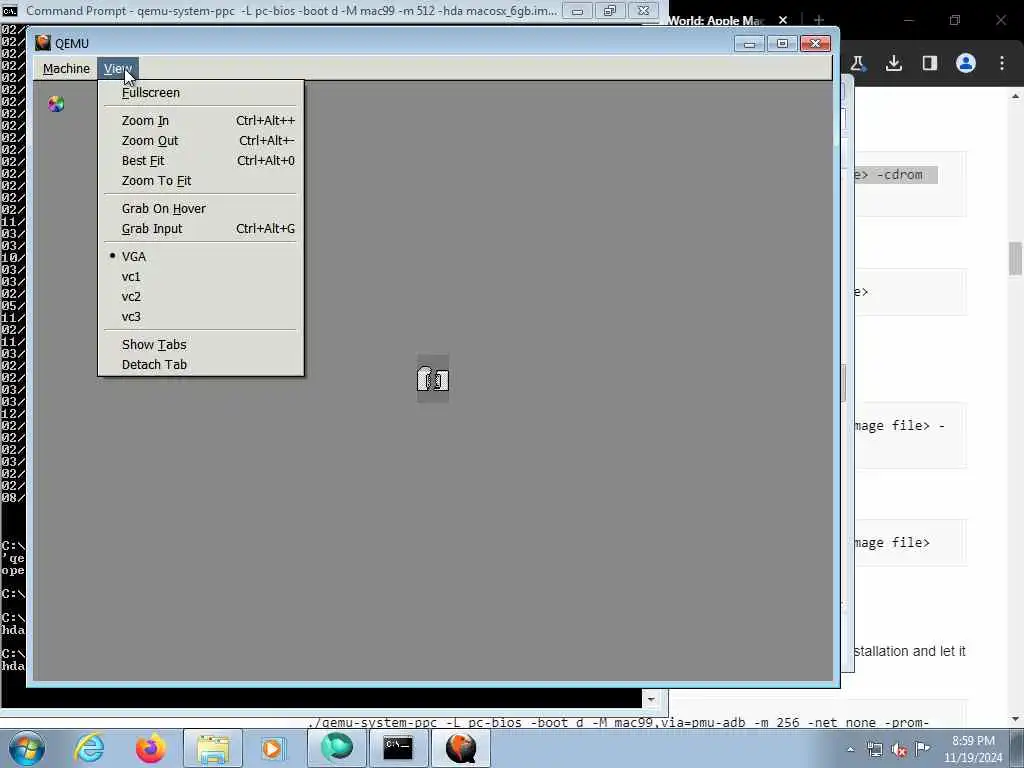
Task: Restore the Command Prompt window
Action: [610, 11]
